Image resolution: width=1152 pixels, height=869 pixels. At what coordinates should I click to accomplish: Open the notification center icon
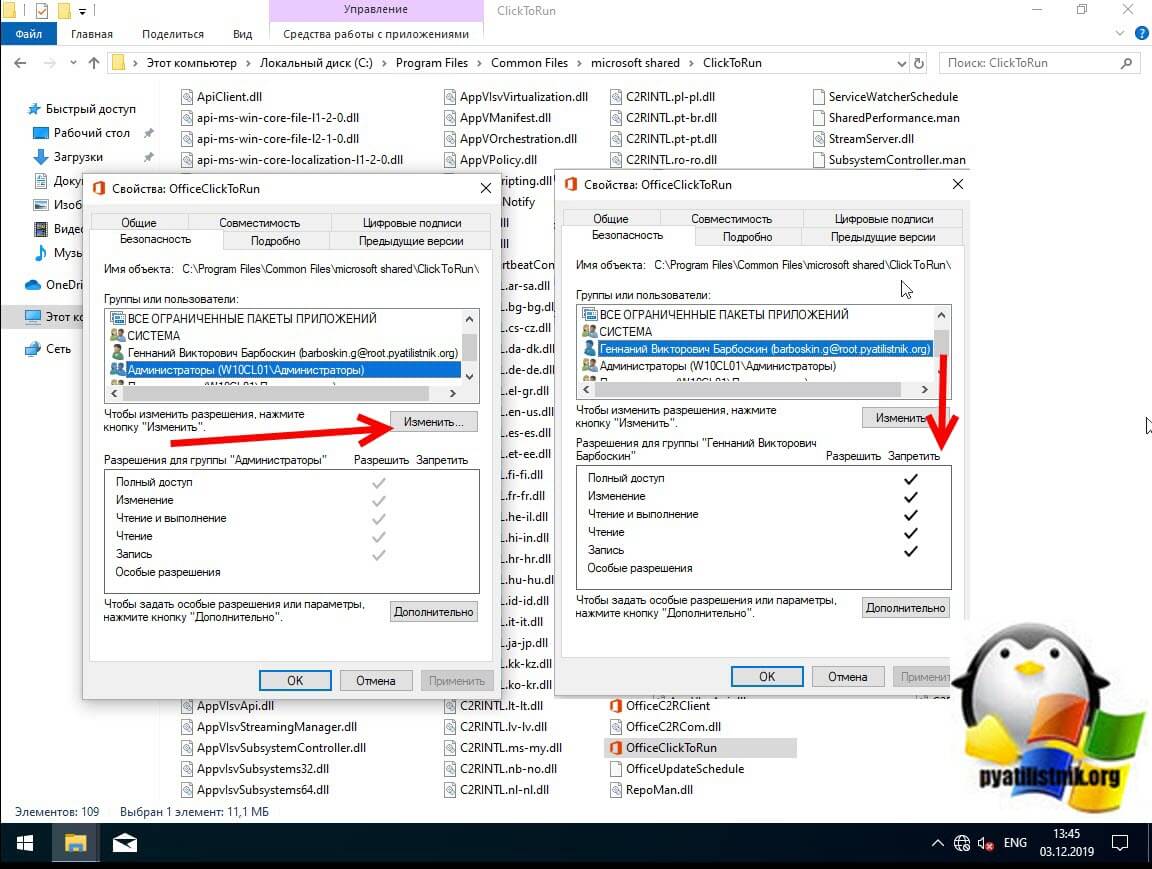[x=1122, y=843]
